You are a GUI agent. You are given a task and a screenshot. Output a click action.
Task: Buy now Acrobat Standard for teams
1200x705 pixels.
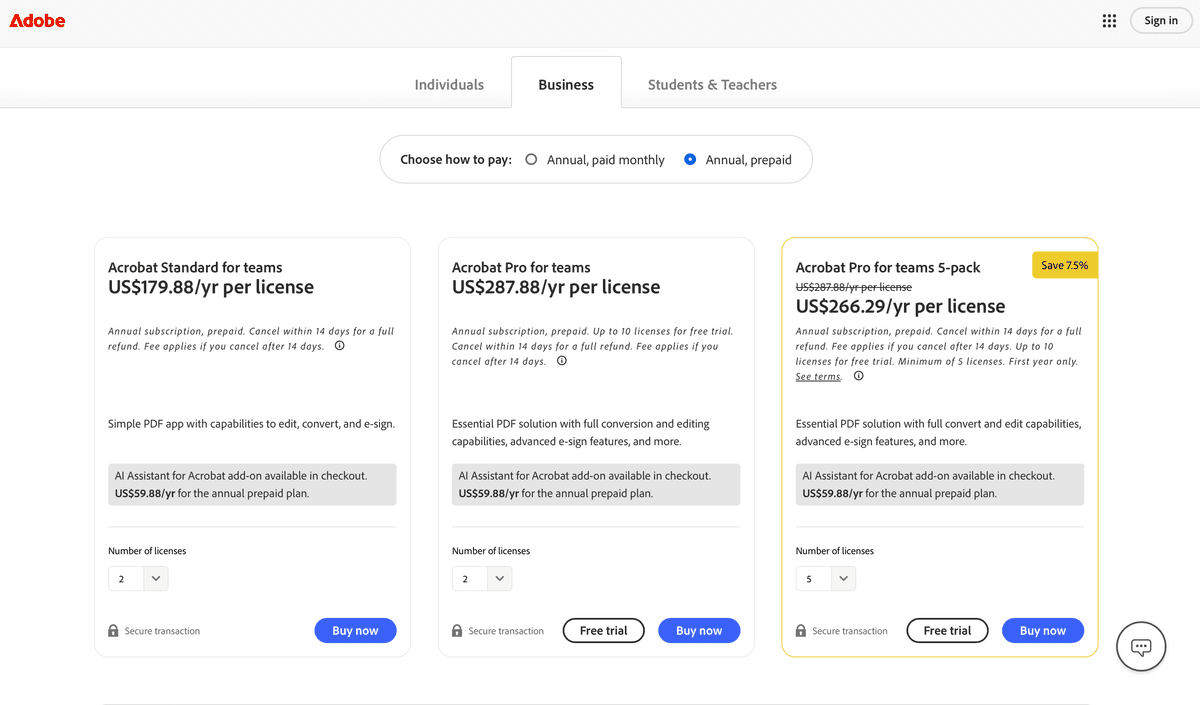[x=355, y=631]
